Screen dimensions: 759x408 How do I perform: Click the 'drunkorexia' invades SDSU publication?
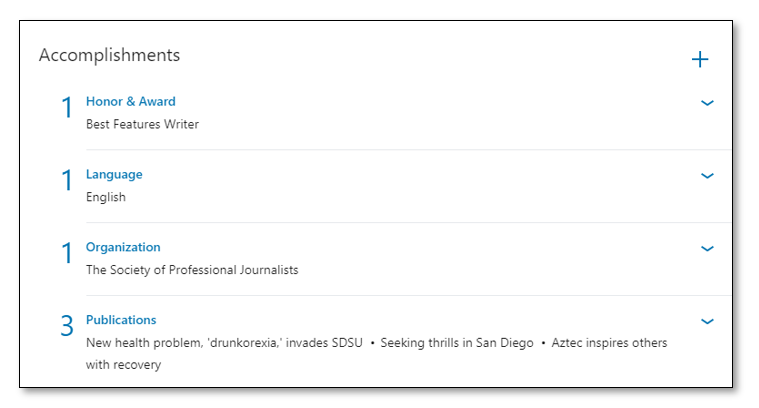[x=224, y=343]
